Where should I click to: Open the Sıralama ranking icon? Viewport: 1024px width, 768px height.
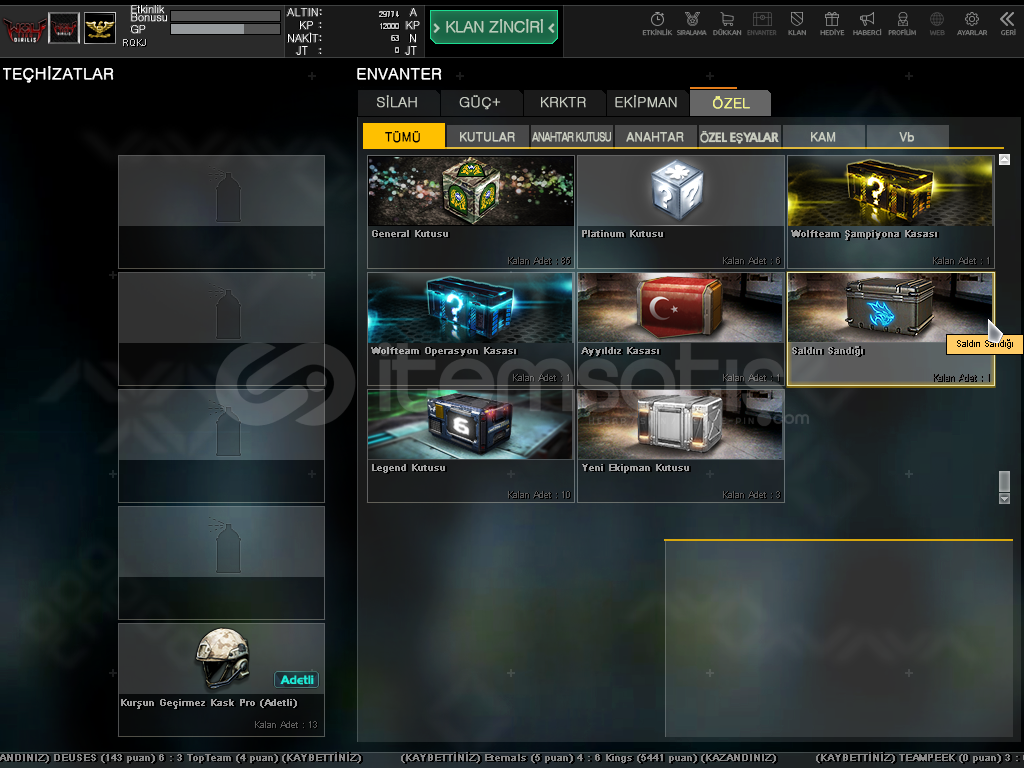point(692,24)
